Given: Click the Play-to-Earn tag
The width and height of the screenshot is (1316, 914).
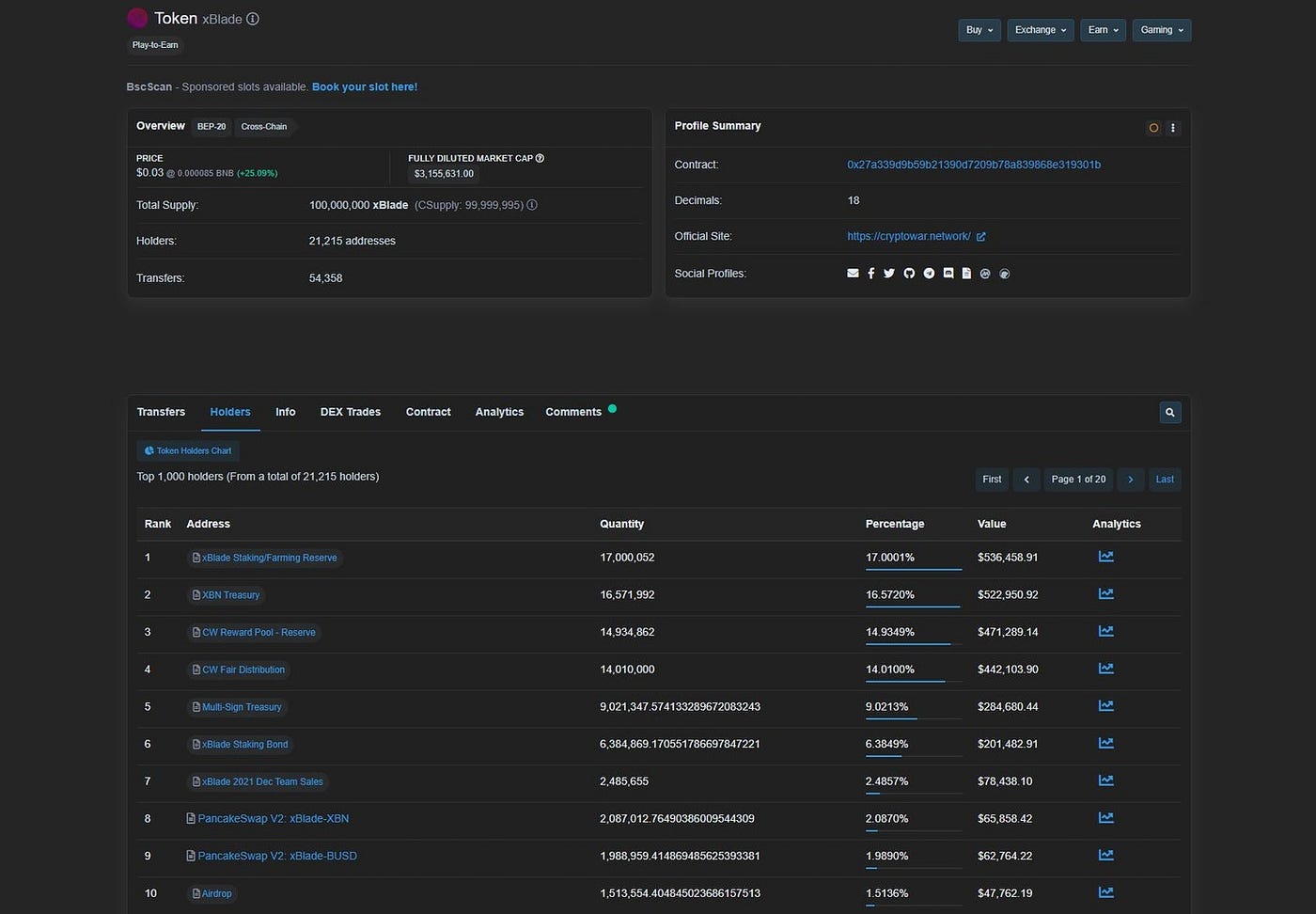Looking at the screenshot, I should click(155, 45).
